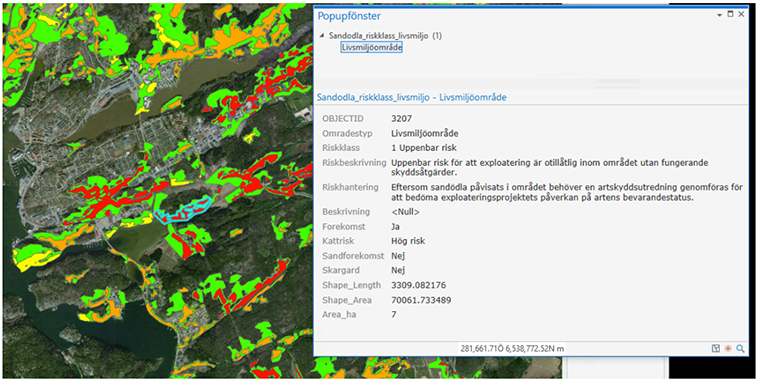Image resolution: width=768 pixels, height=388 pixels.
Task: Click the Beskrivning <Null> value
Action: click(406, 212)
